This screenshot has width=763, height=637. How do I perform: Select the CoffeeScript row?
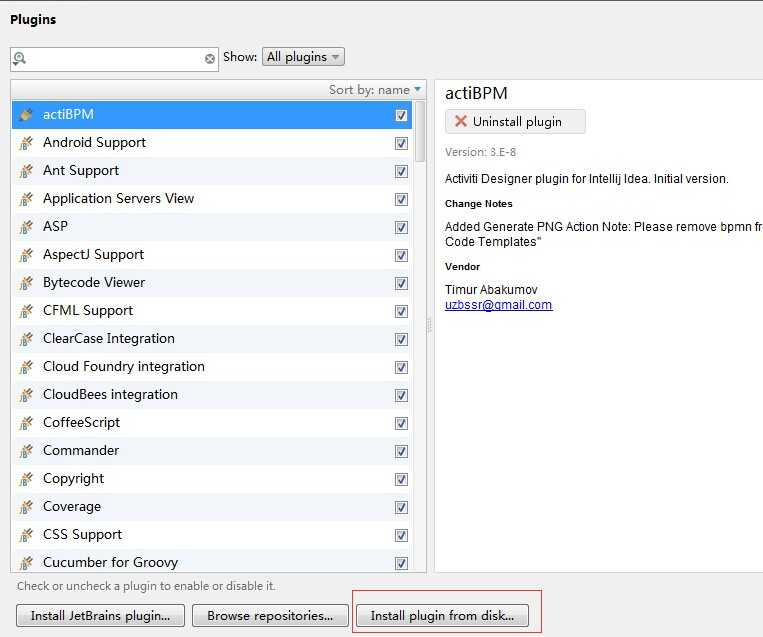pos(212,423)
